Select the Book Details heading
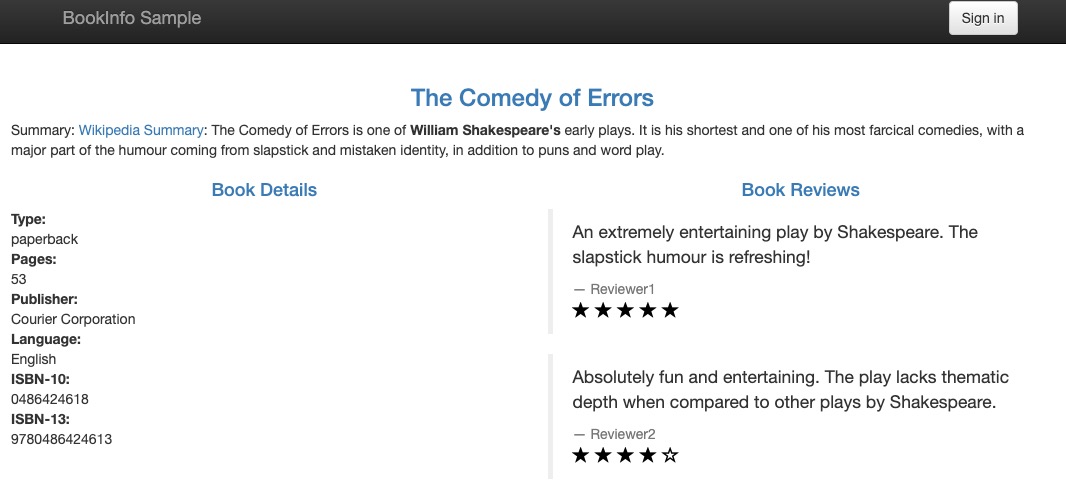Screen dimensions: 1066x496 click(264, 190)
